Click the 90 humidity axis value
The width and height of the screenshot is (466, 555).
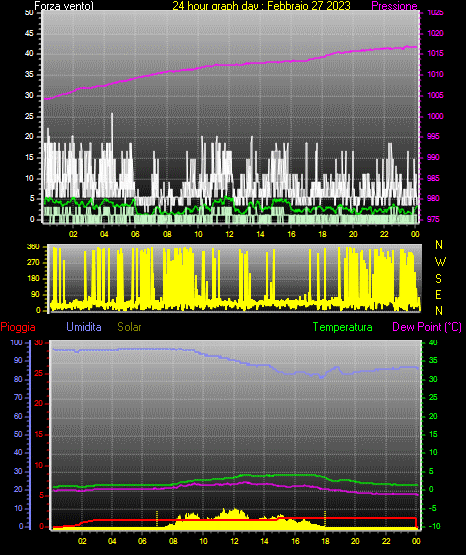click(x=18, y=360)
